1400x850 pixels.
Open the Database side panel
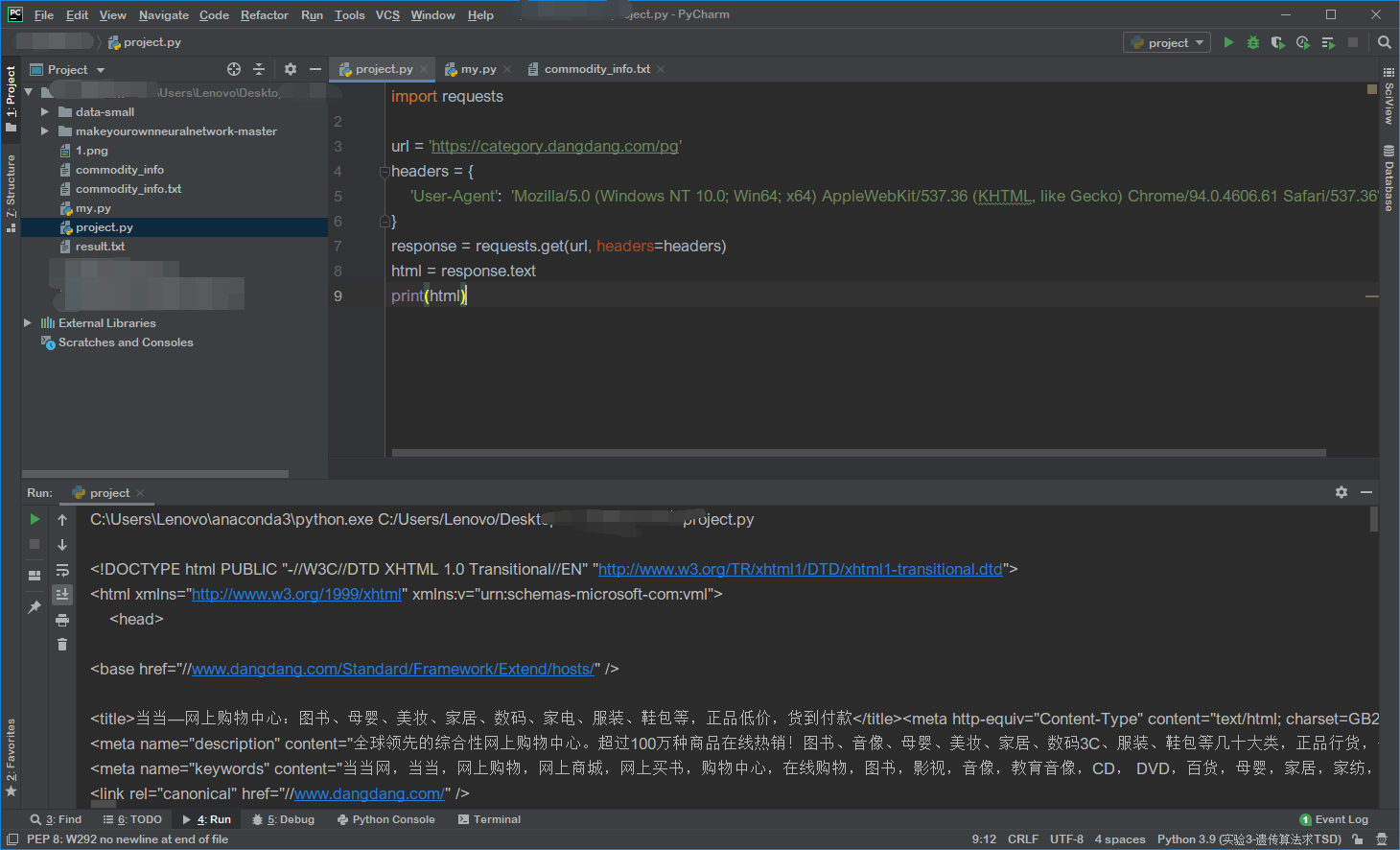[x=1388, y=178]
